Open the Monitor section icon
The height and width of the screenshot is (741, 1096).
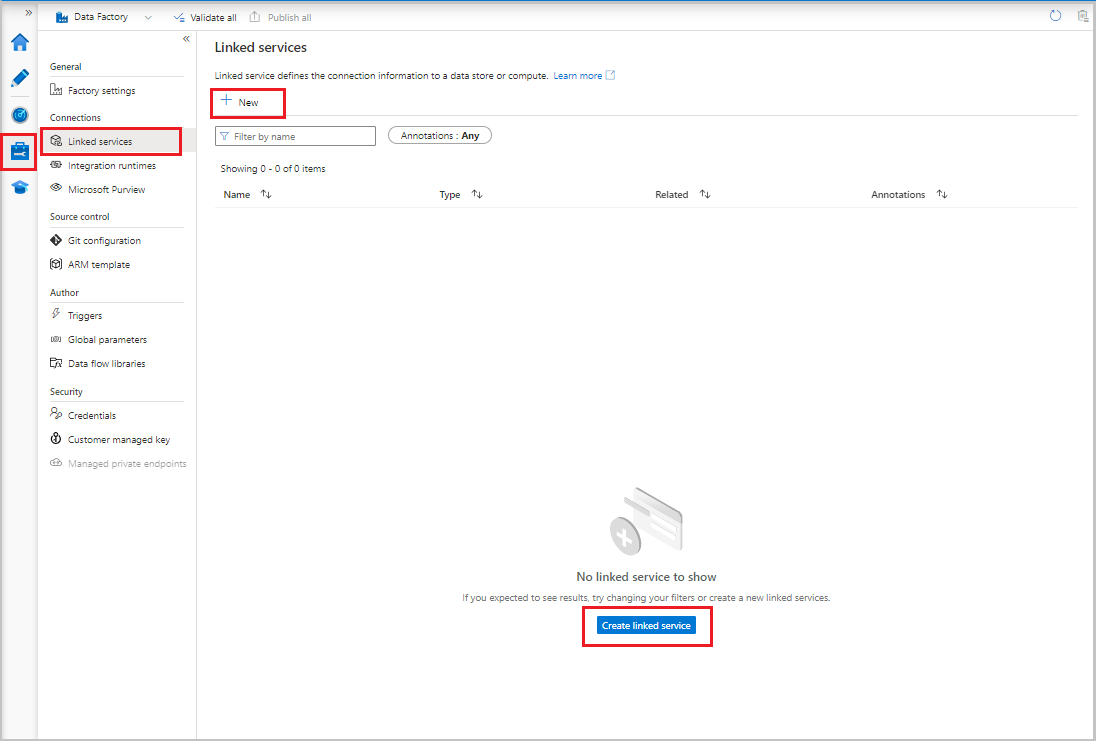19,114
